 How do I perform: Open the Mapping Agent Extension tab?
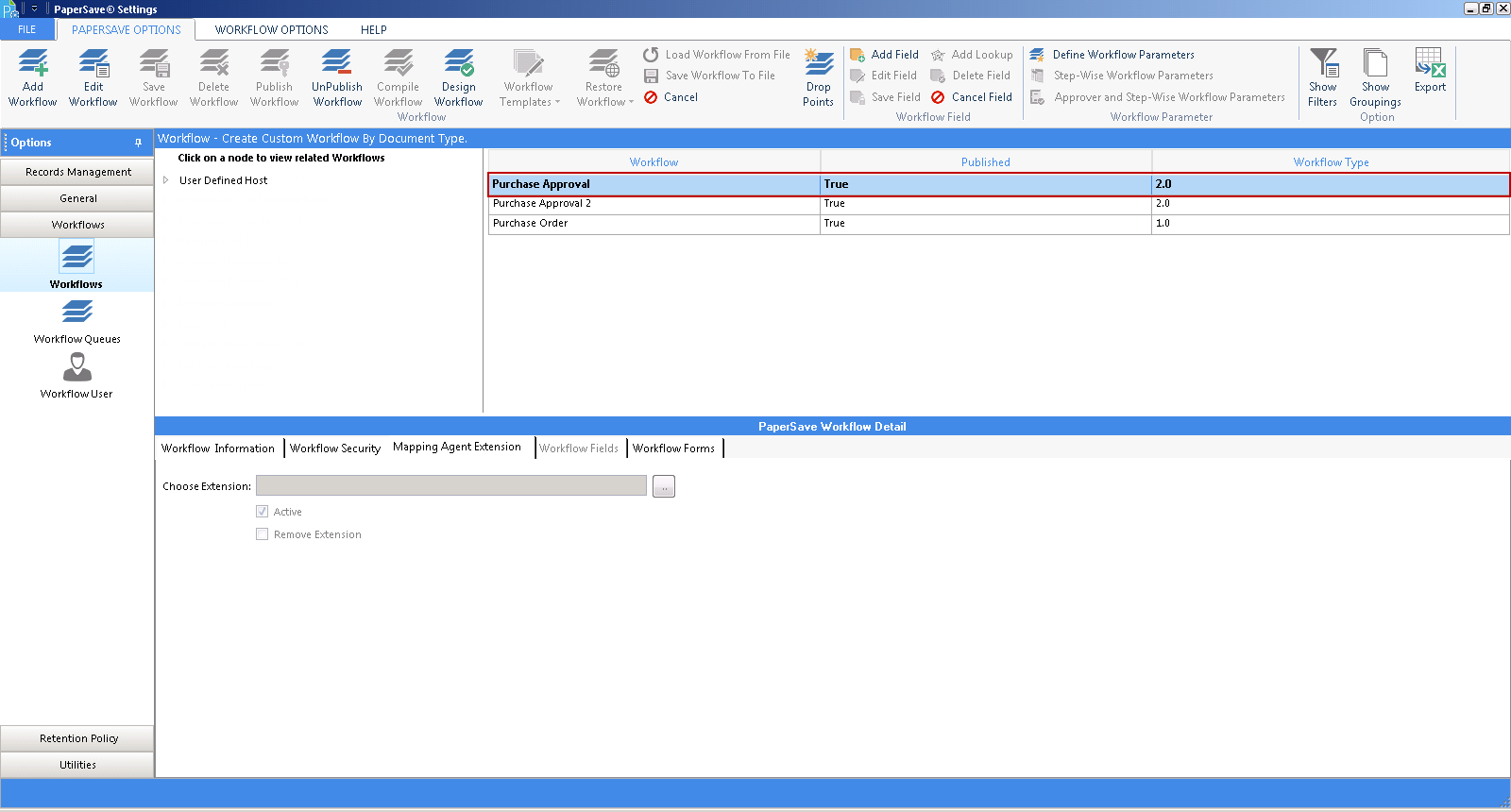tap(457, 447)
